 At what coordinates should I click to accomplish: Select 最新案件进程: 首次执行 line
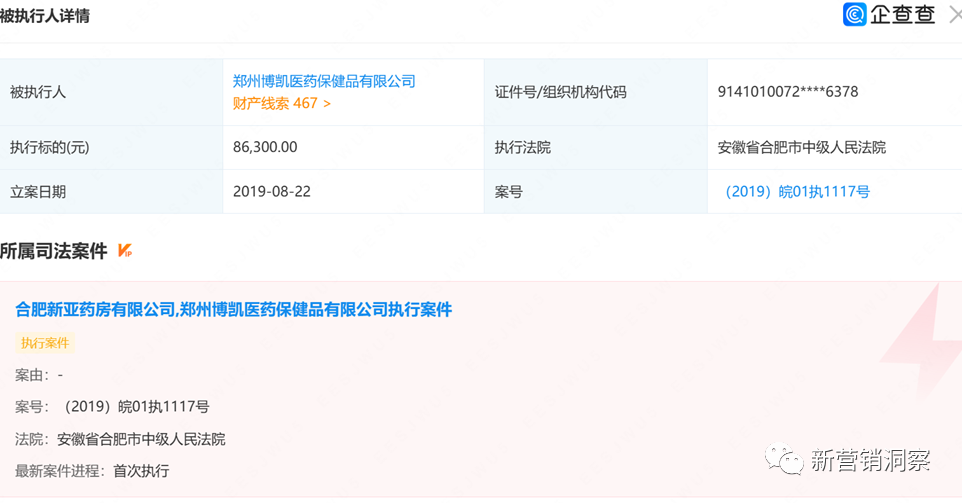[x=92, y=471]
